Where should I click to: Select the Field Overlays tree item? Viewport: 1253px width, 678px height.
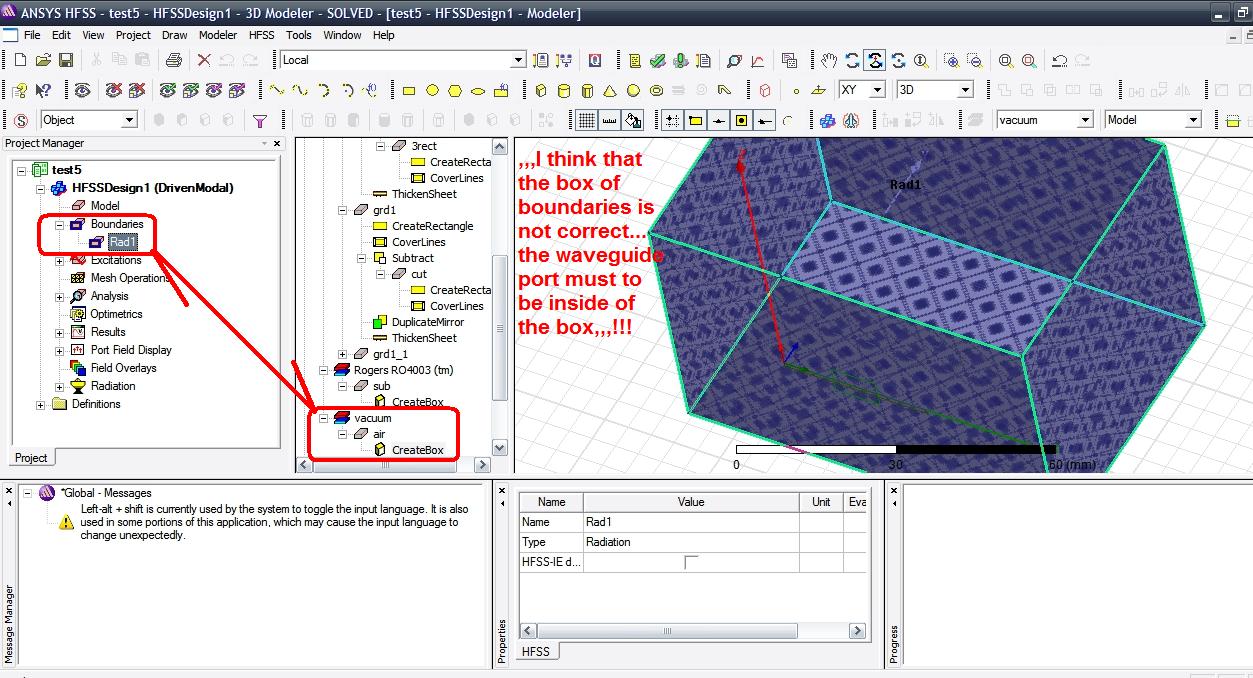tap(123, 368)
